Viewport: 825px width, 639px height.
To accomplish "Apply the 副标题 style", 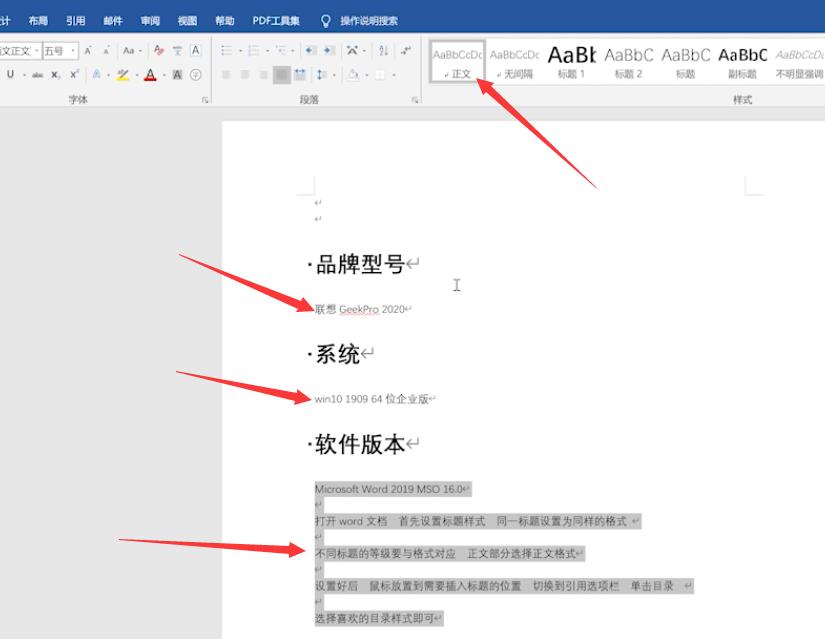I will pyautogui.click(x=742, y=62).
